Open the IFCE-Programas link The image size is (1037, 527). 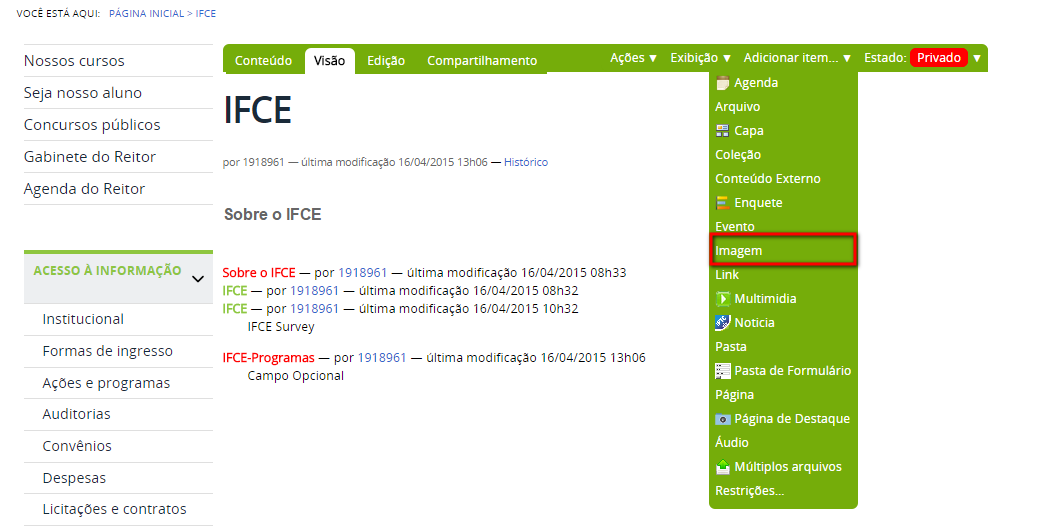coord(269,358)
